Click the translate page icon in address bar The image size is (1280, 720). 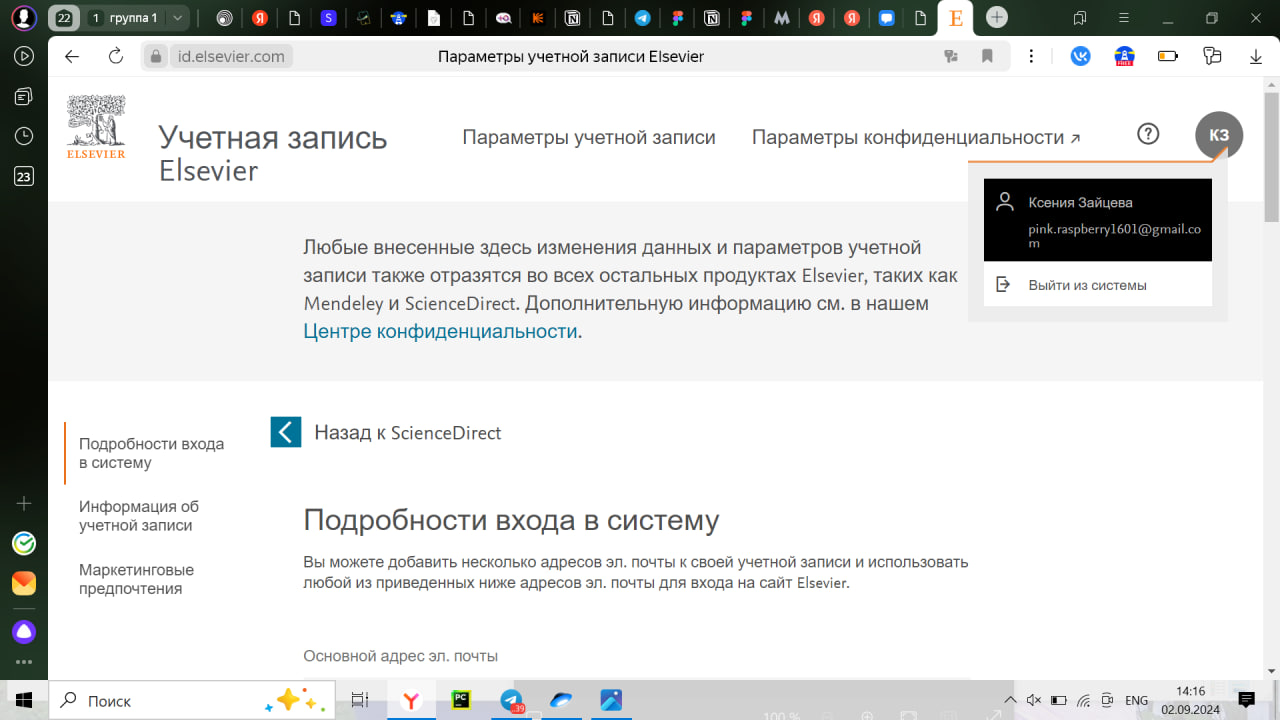(x=952, y=57)
